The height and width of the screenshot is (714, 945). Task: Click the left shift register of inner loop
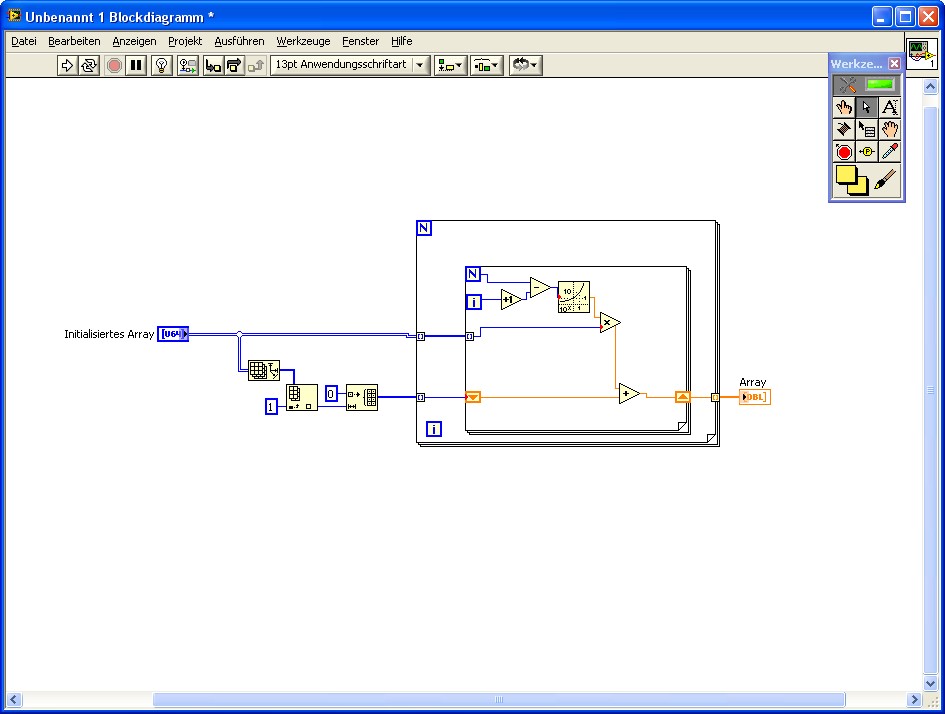click(473, 397)
